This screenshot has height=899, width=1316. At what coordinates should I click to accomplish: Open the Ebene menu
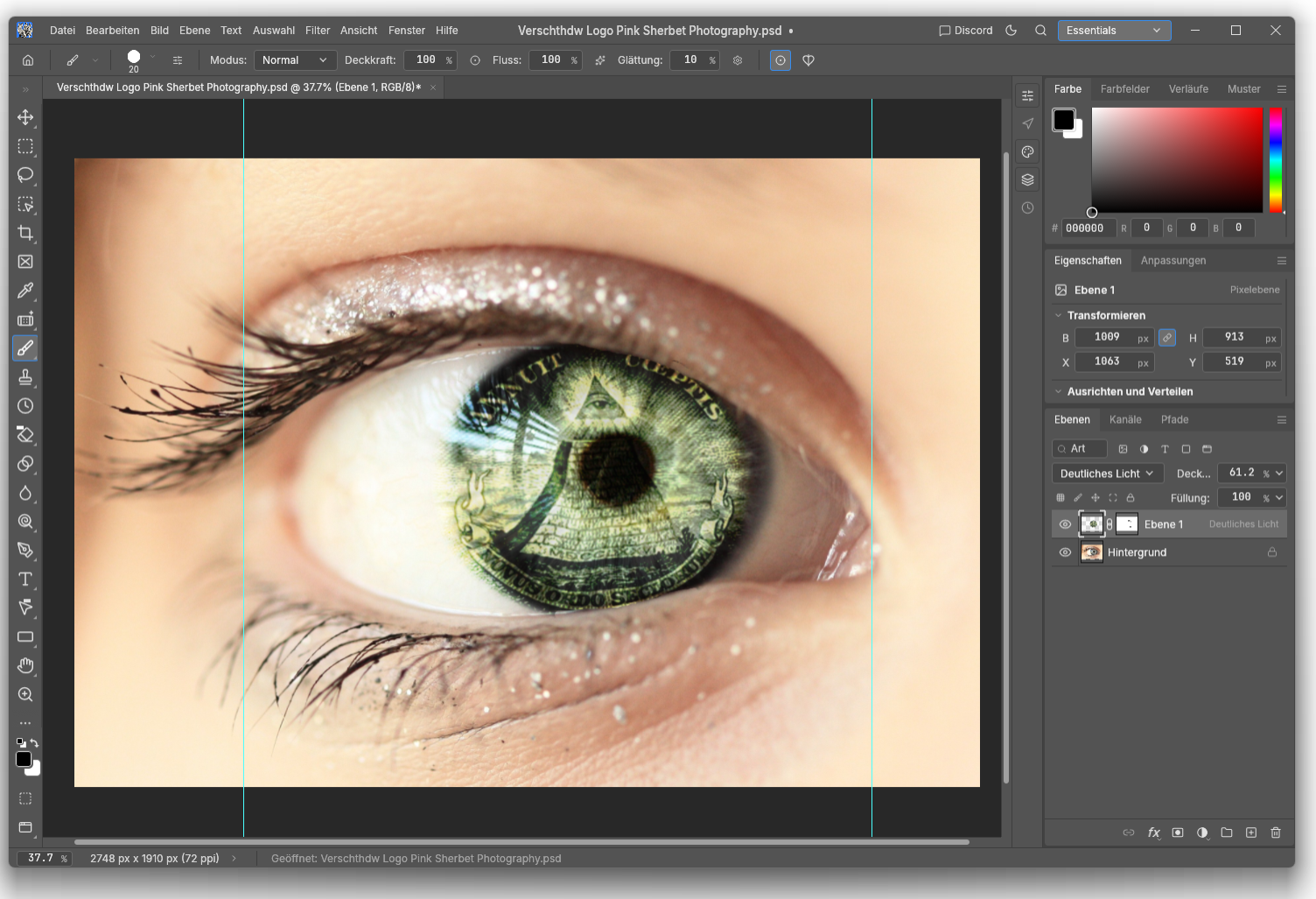click(x=194, y=31)
